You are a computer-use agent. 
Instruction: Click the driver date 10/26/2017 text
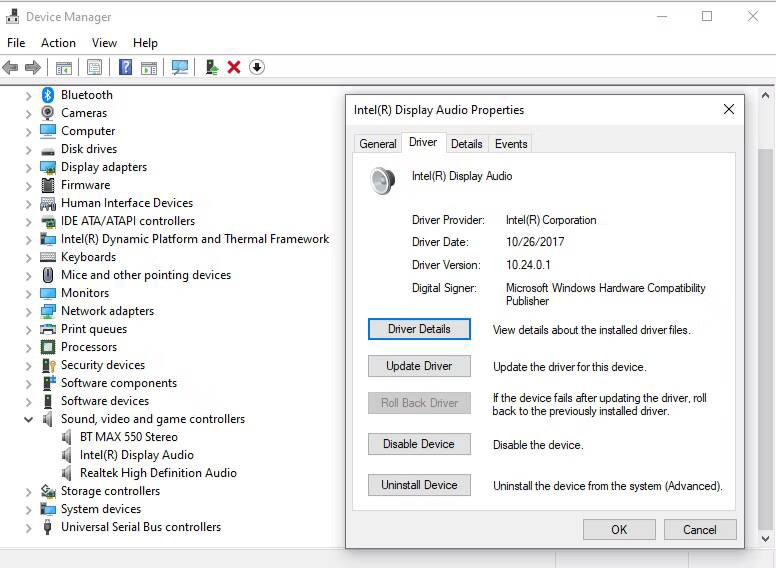[x=535, y=242]
